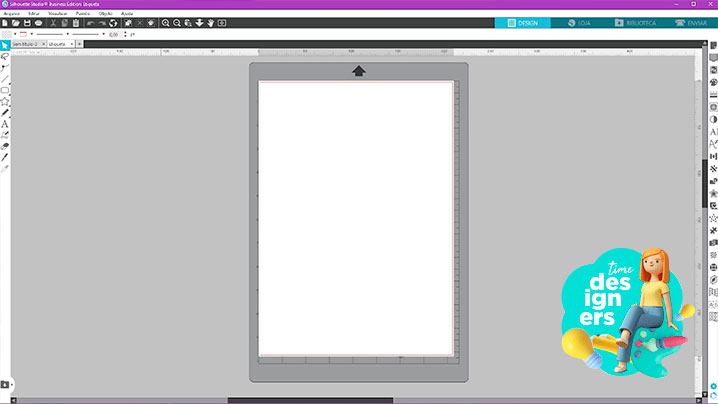Save the document with floppy icon
Screen dimensions: 718x404
[x=27, y=23]
